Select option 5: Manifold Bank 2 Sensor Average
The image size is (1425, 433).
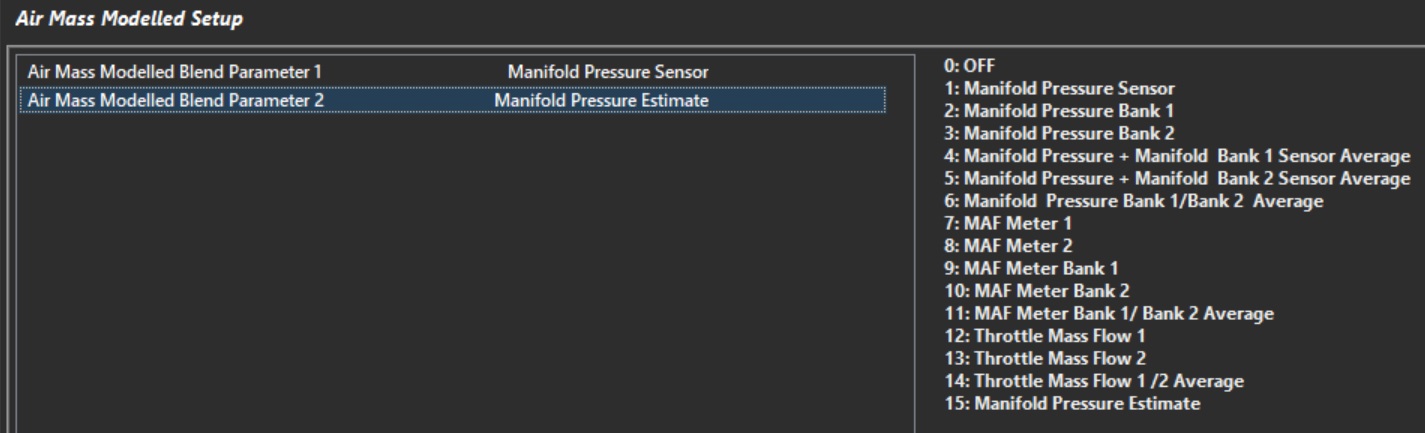pos(1177,179)
